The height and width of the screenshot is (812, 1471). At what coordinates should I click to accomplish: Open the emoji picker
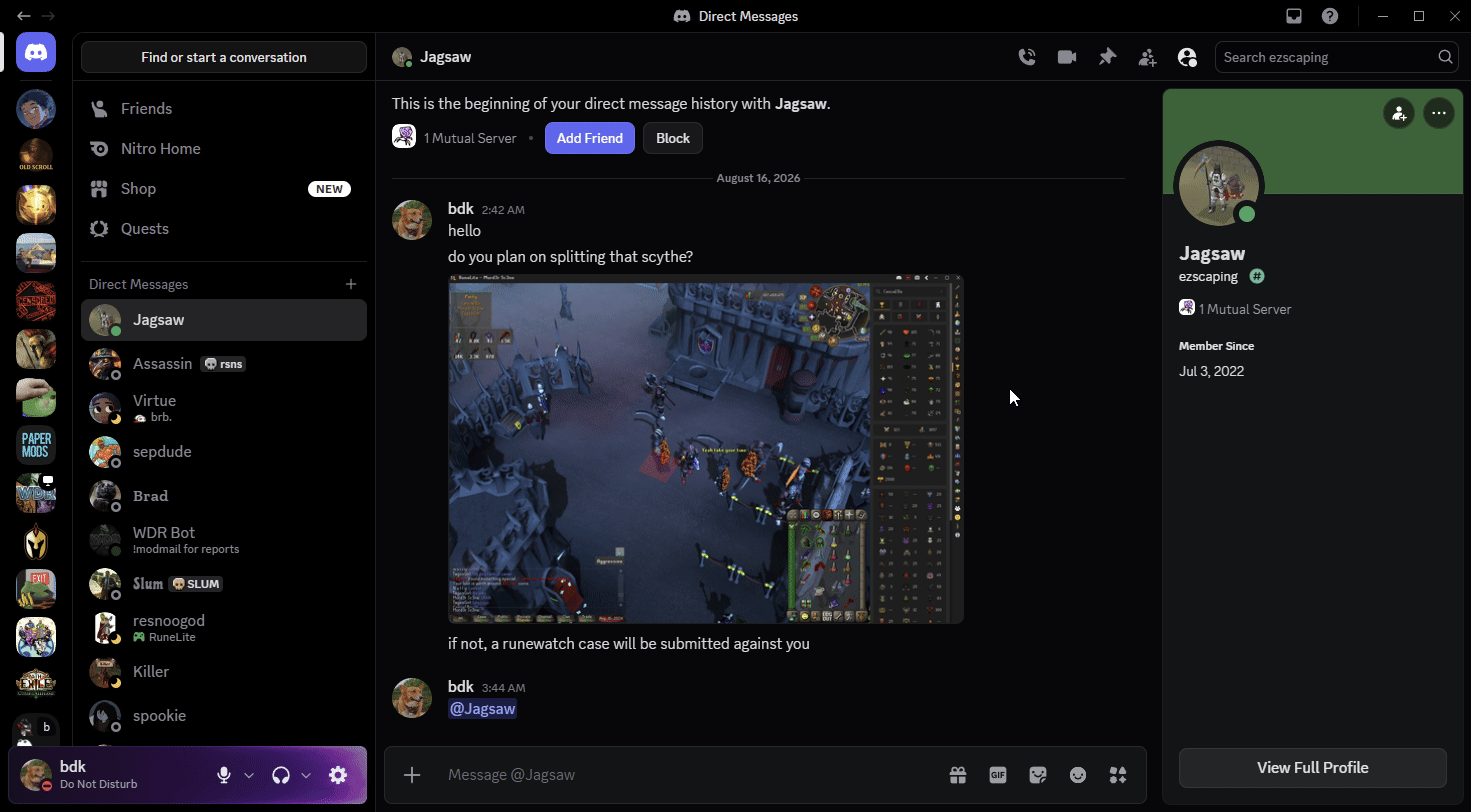tap(1078, 775)
